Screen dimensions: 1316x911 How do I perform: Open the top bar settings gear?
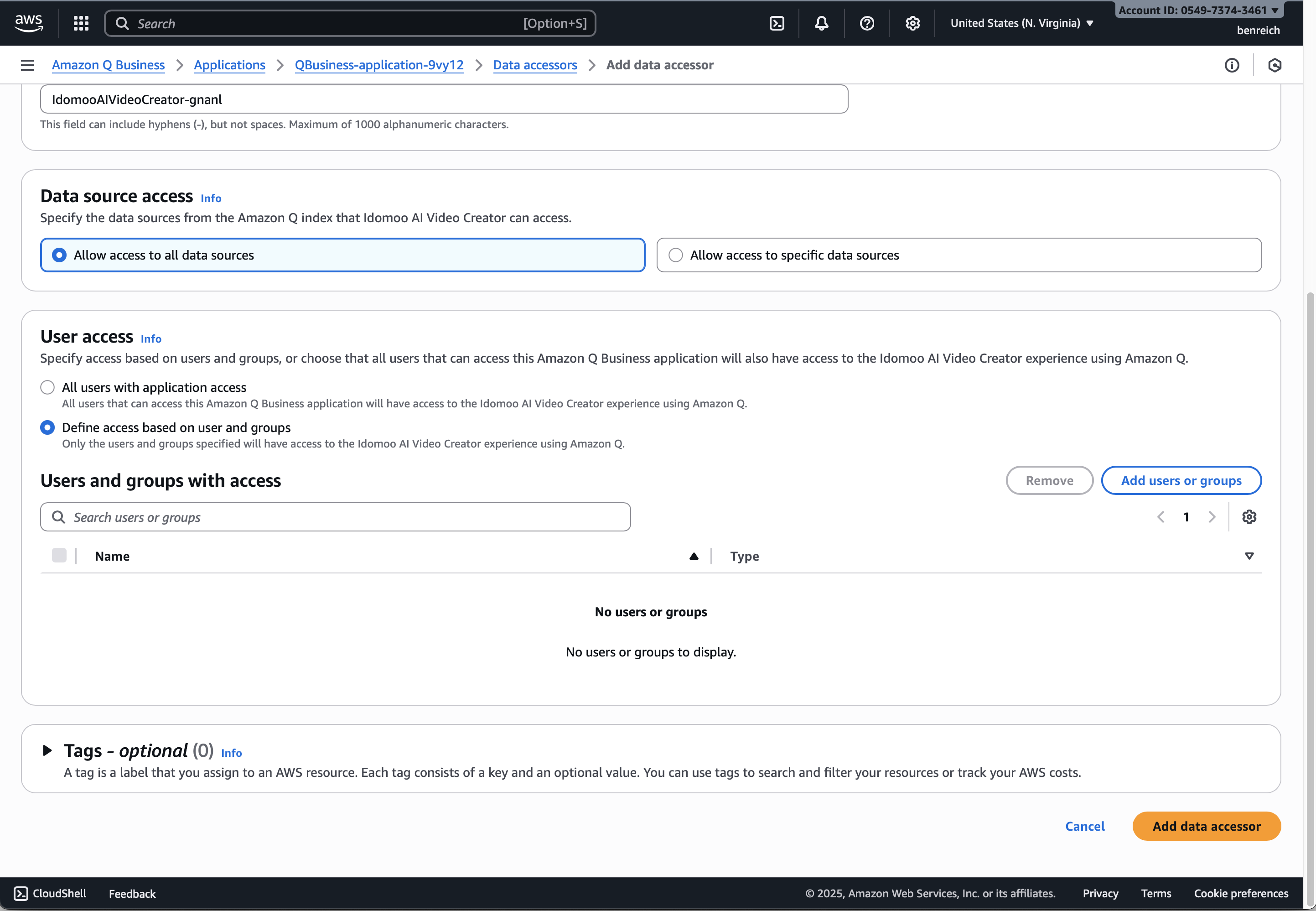[912, 23]
